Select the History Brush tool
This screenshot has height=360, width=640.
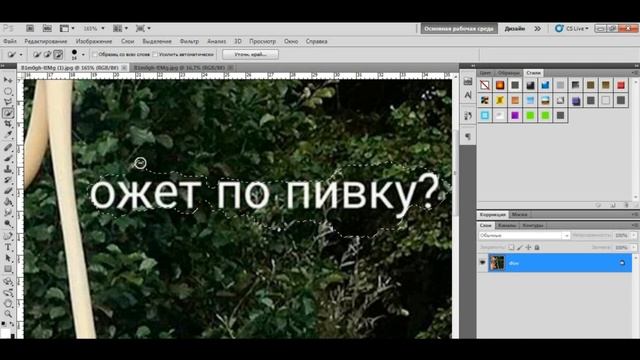(x=8, y=180)
